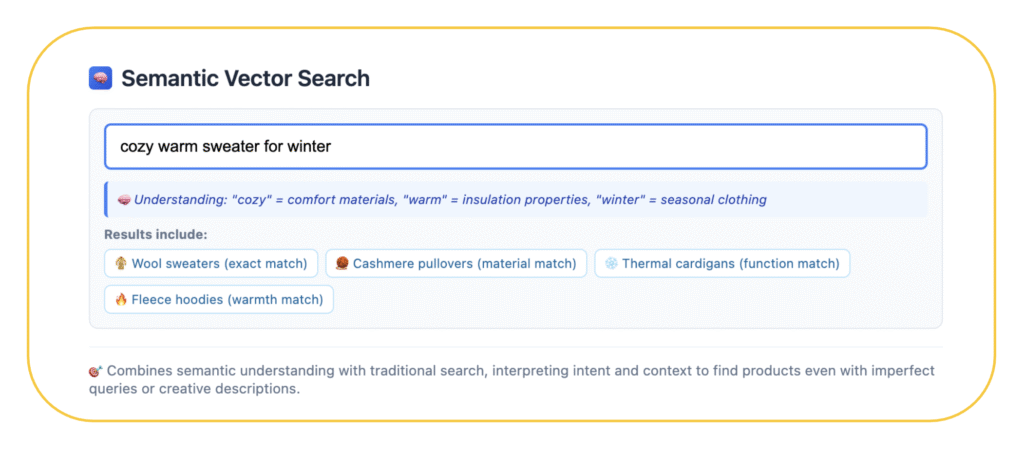Choose the Cashmere pullovers (material match) chip
Screen dimensions: 1024x455
[x=456, y=264]
